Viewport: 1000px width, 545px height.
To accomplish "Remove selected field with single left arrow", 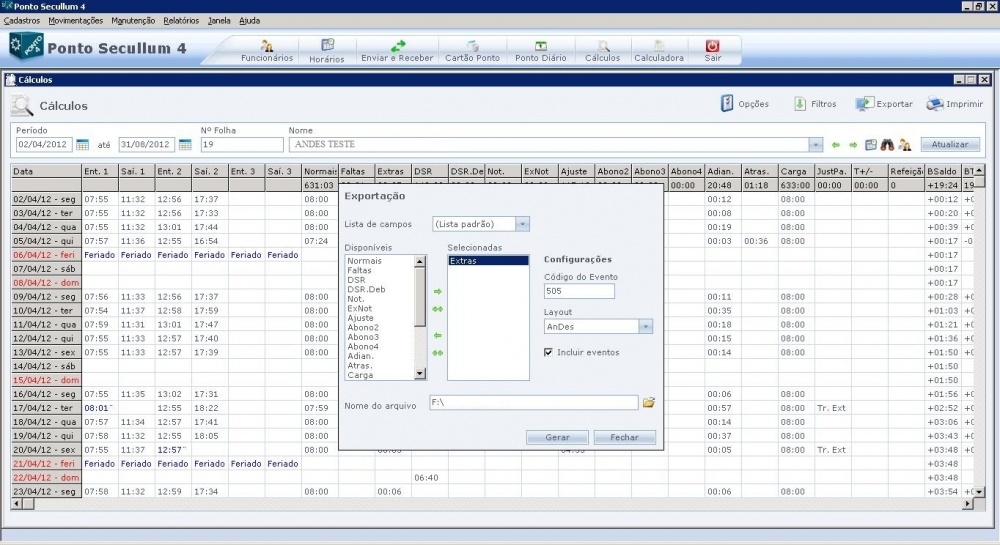I will [438, 335].
